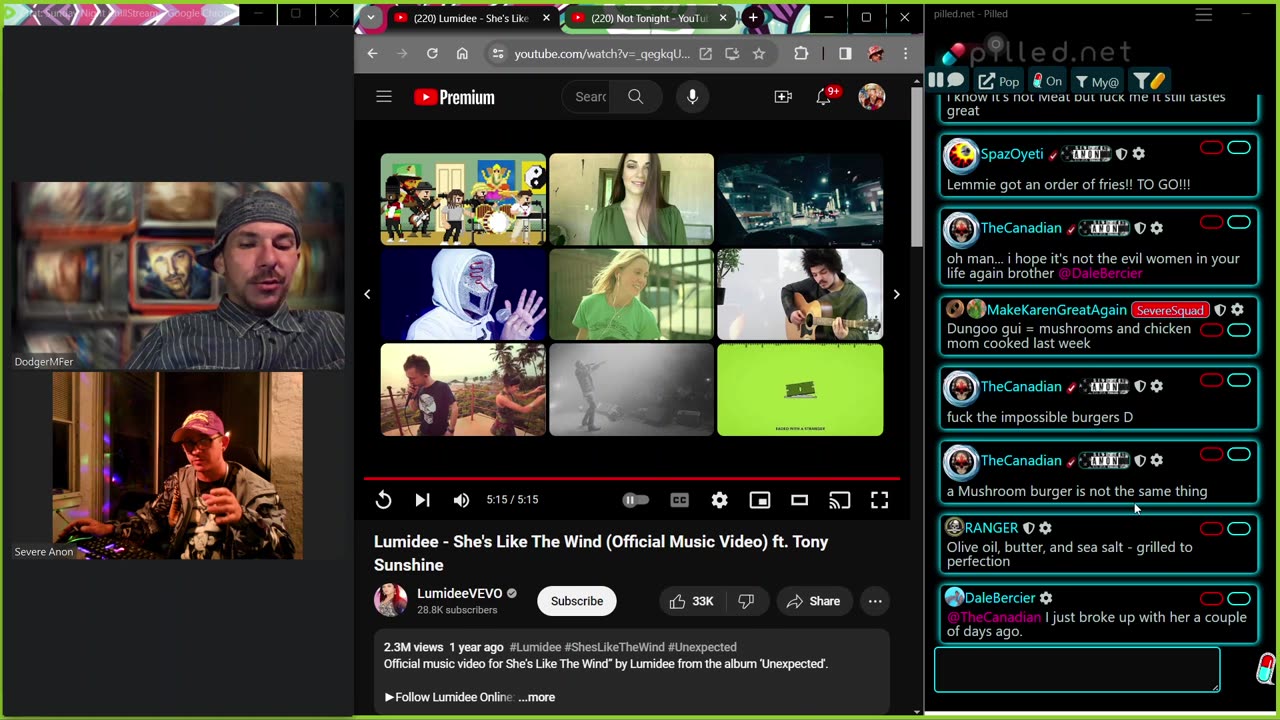Toggle the Pilled 'On' button
Screen dimensions: 1280x720
pos(1048,81)
